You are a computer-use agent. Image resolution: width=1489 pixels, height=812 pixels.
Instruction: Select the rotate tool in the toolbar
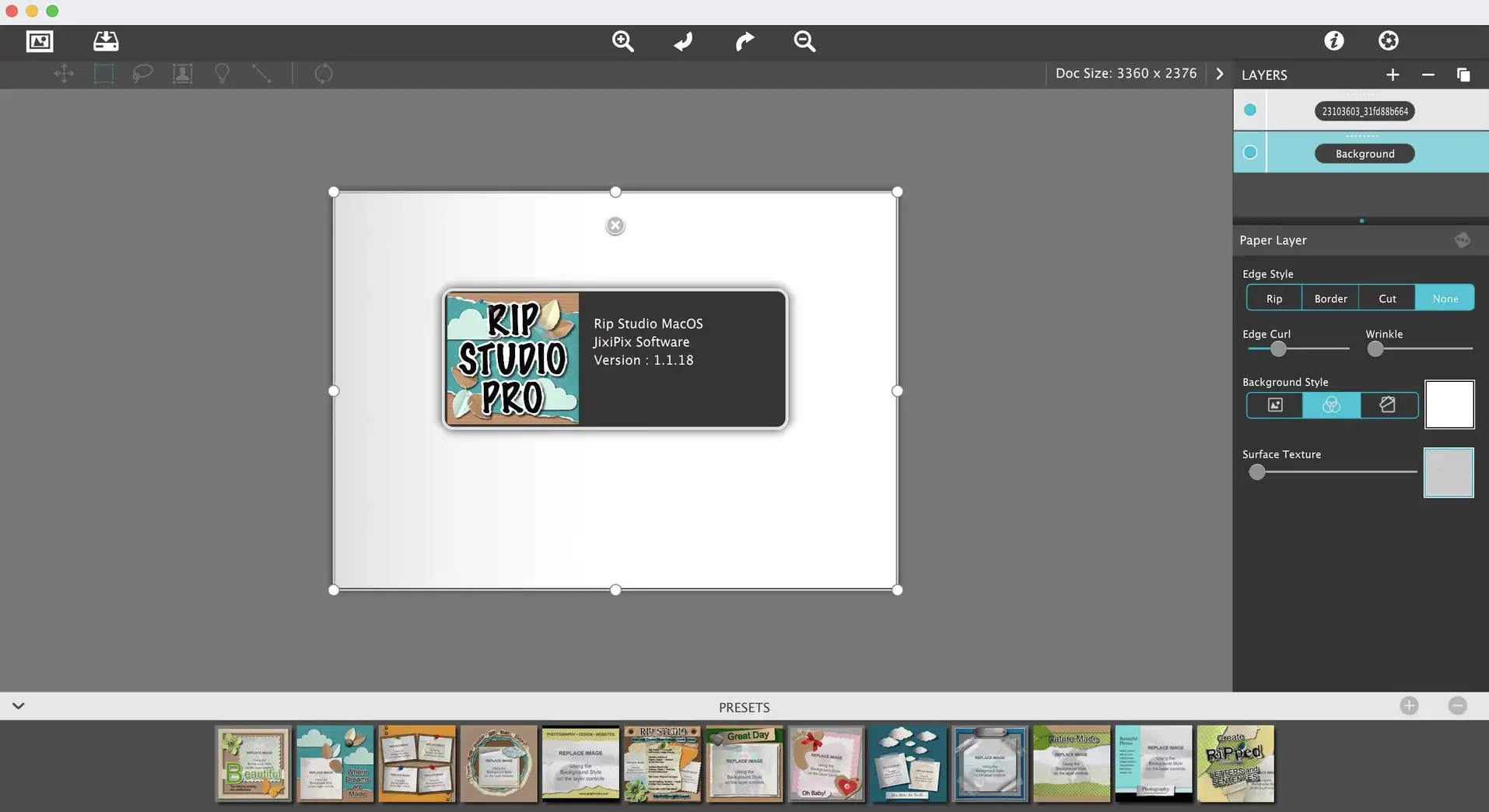coord(323,73)
